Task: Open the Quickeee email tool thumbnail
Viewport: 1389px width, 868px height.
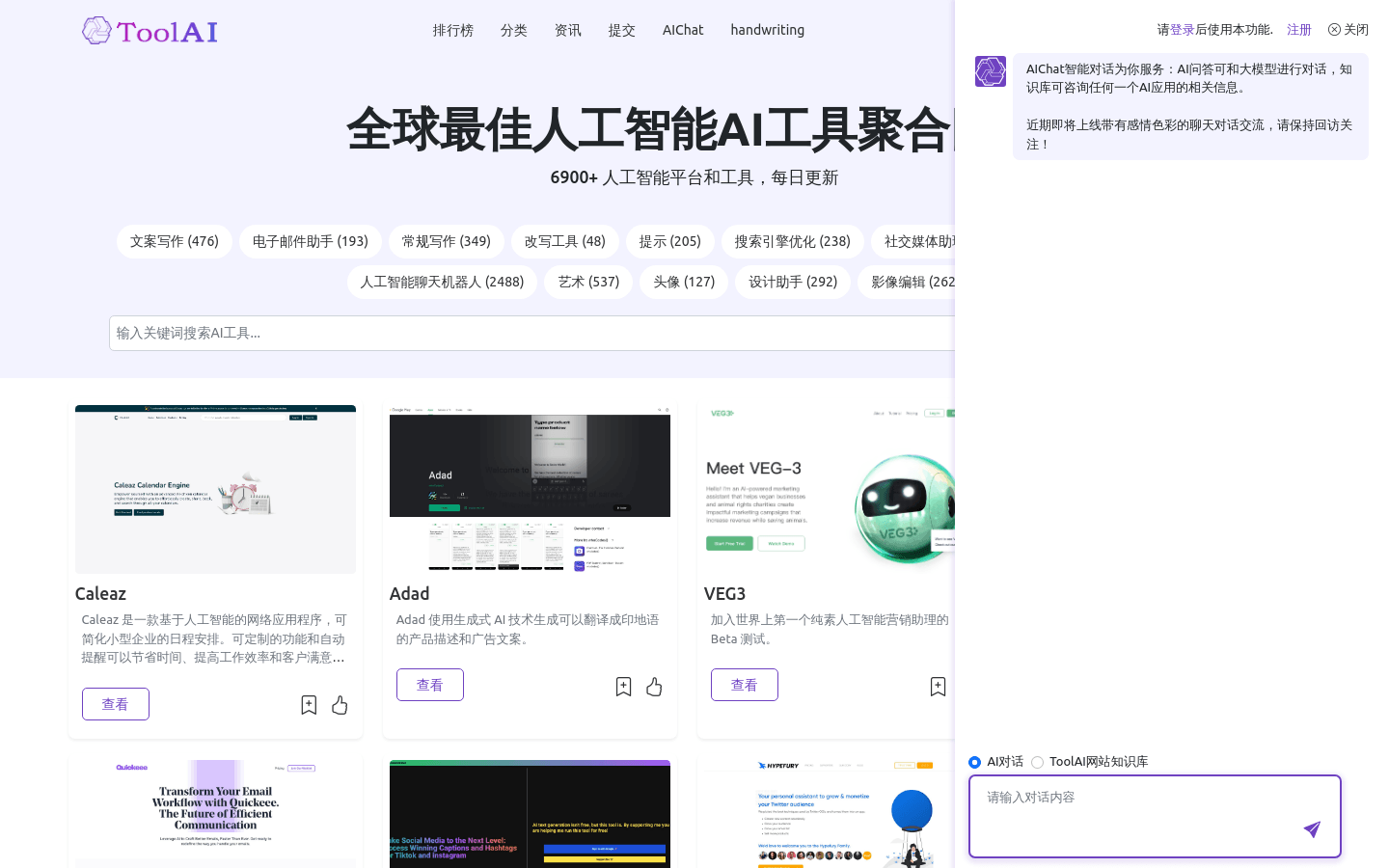Action: tap(215, 814)
